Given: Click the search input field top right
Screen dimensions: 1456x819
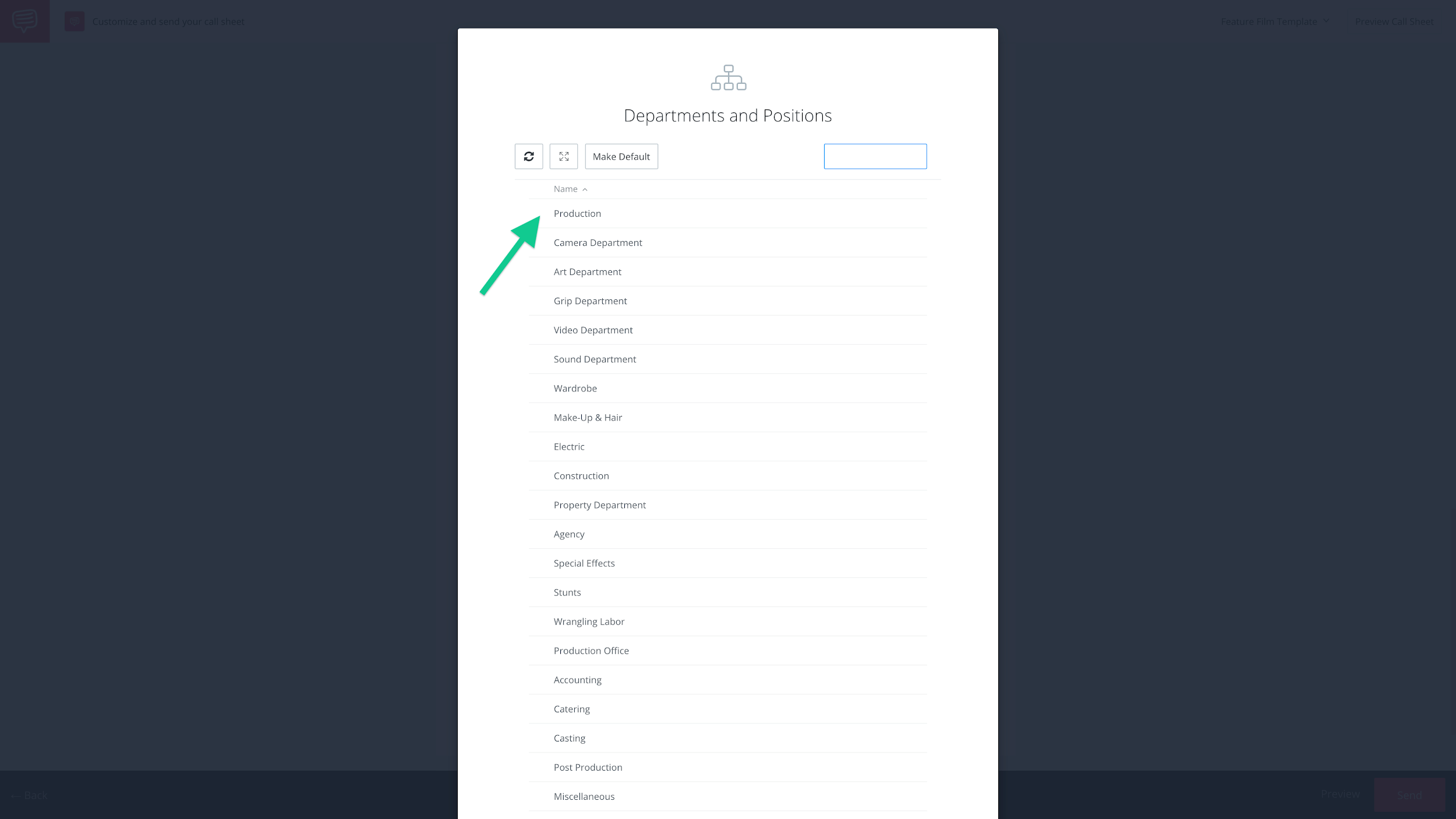Looking at the screenshot, I should point(875,156).
